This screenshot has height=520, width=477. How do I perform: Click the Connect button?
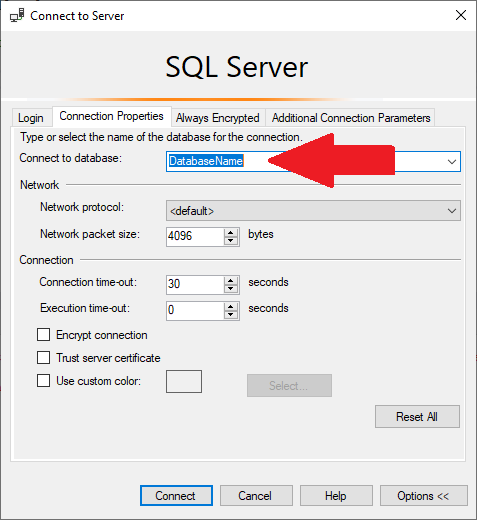pyautogui.click(x=176, y=496)
